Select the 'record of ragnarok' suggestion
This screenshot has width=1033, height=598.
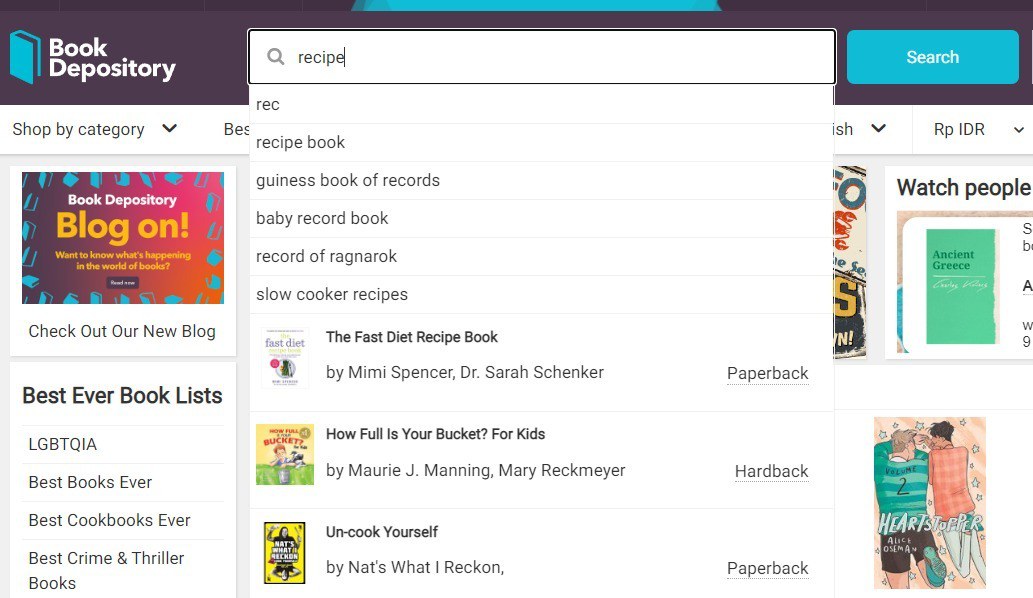point(327,256)
